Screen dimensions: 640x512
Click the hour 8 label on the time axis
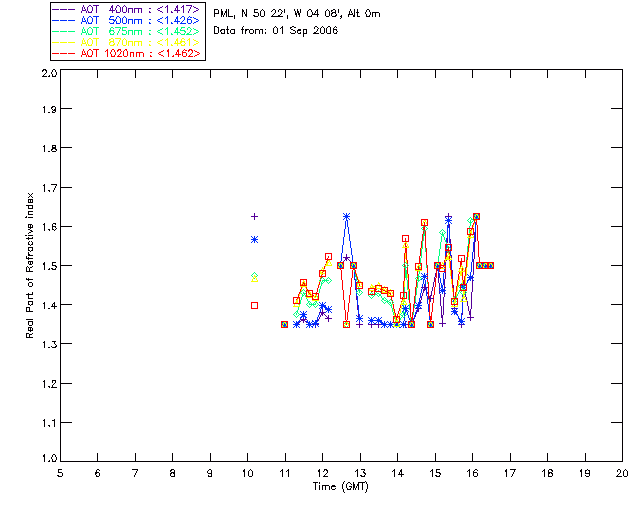click(173, 473)
